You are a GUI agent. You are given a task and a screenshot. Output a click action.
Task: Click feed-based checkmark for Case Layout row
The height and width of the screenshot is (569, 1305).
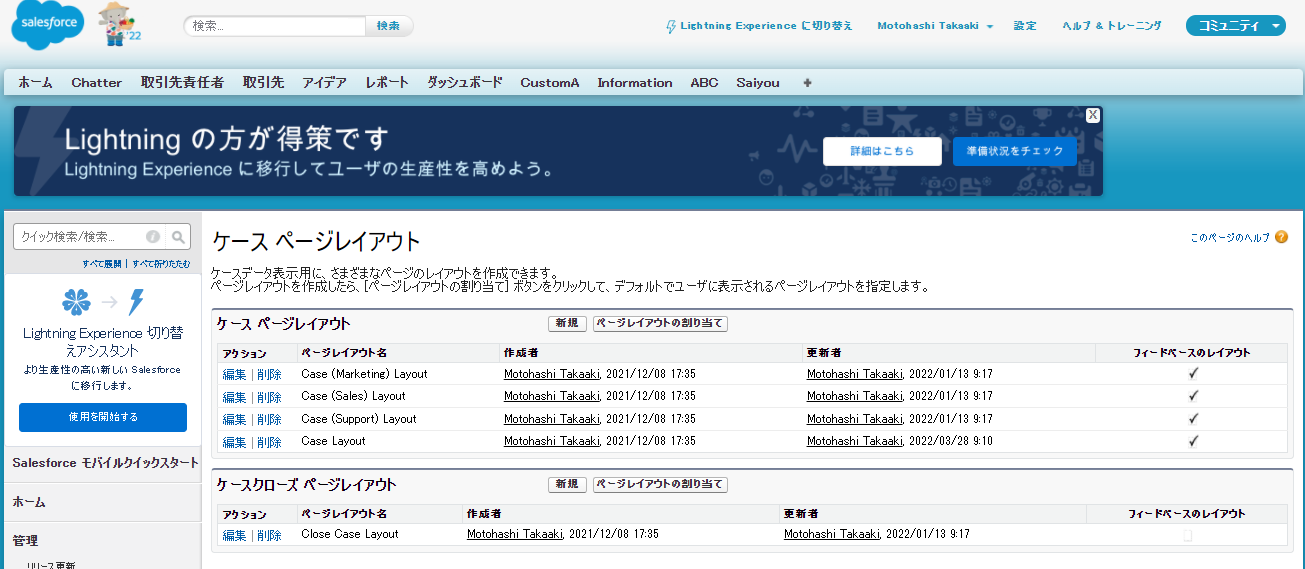[1193, 441]
